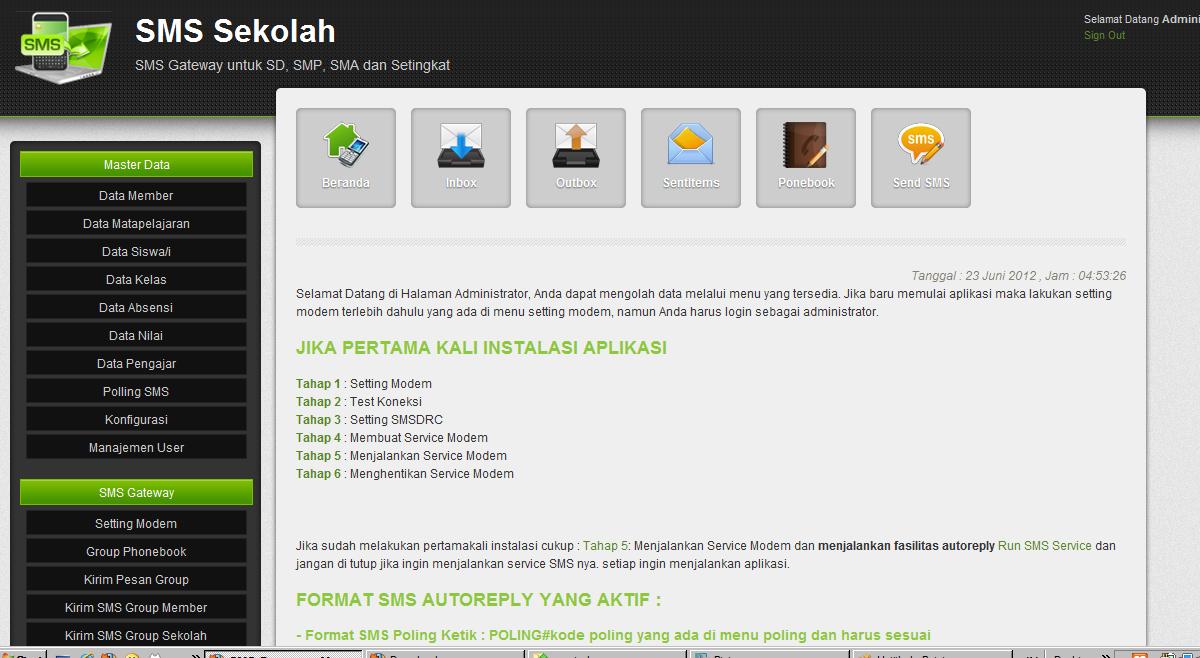Viewport: 1200px width, 658px height.
Task: Open the Outbox icon
Action: tap(576, 158)
